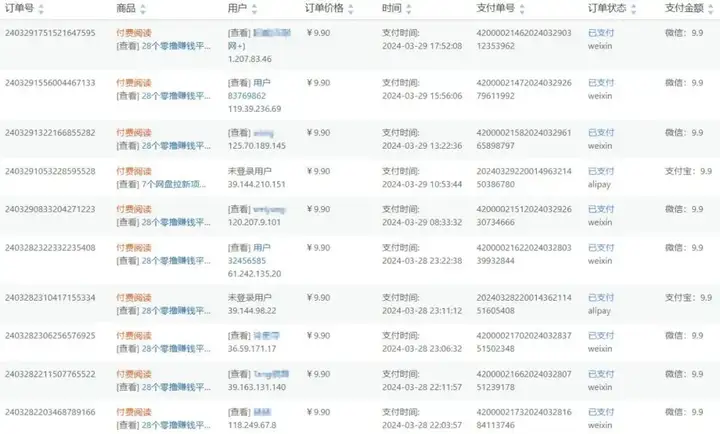Click 已支付 status for order 2403291322166855282

pos(601,133)
